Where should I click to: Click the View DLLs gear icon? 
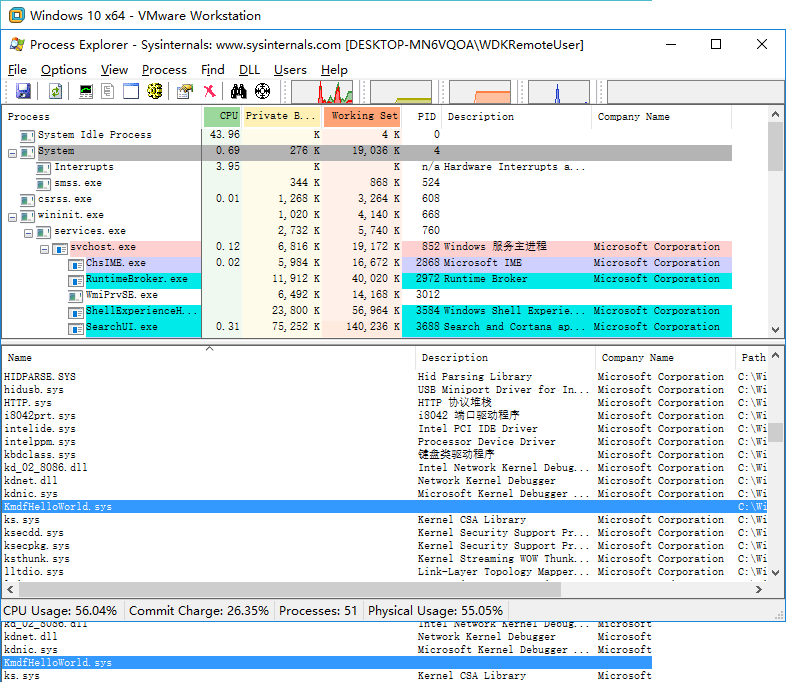[154, 91]
